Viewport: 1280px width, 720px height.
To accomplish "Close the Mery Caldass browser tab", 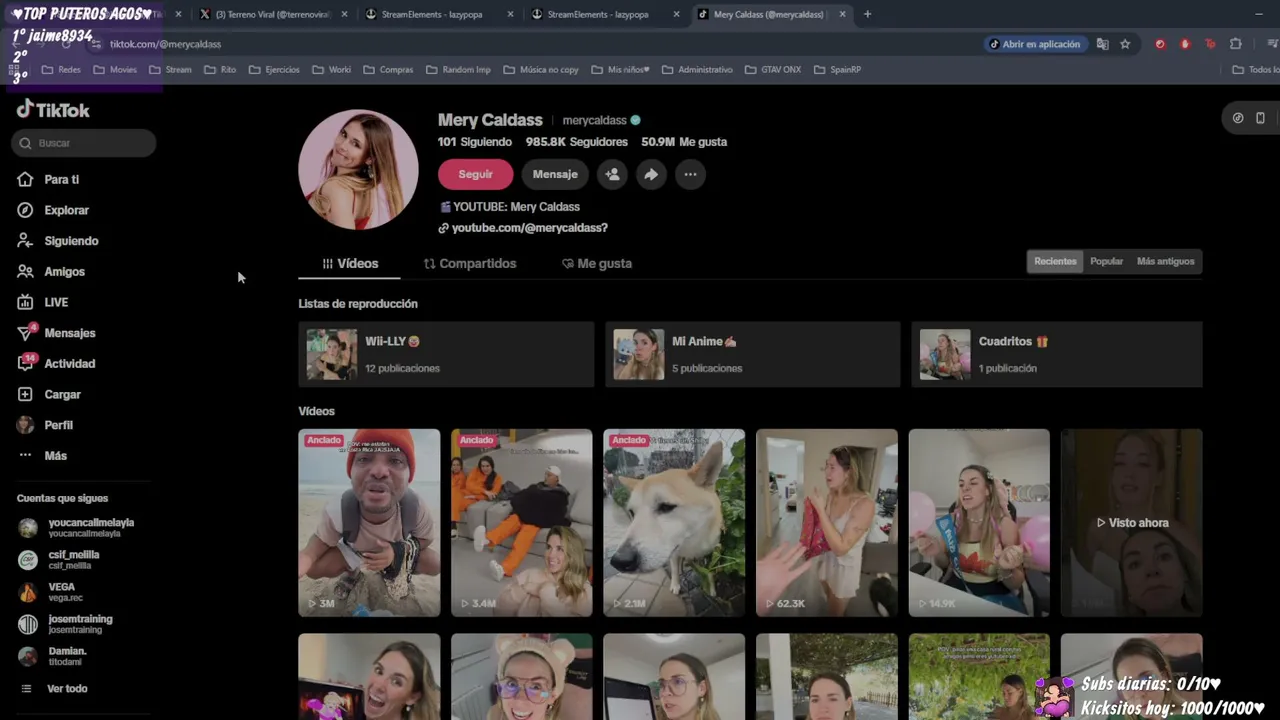I will [842, 14].
